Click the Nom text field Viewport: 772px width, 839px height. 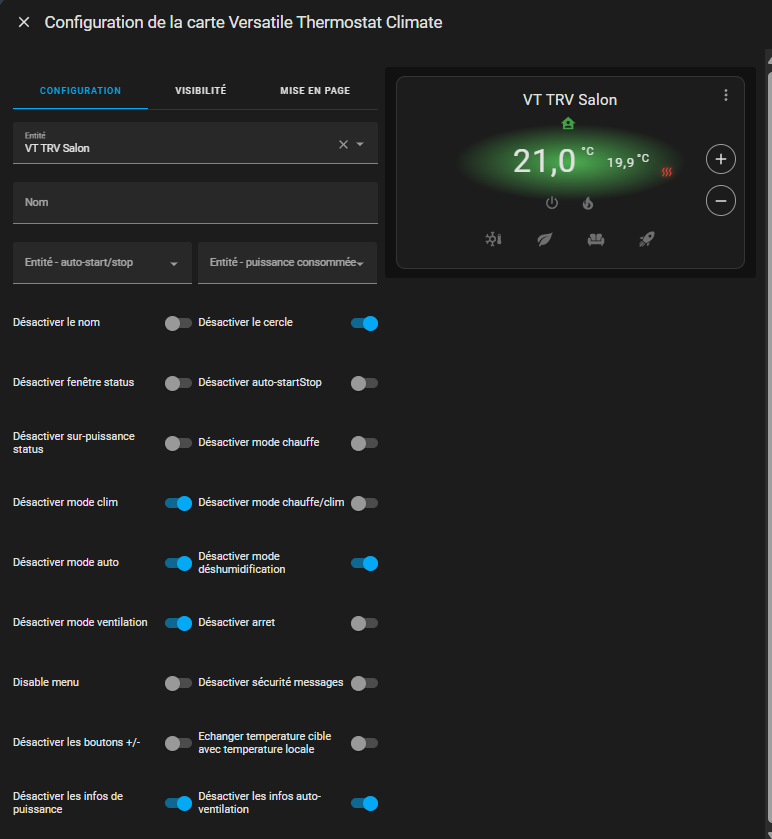195,202
